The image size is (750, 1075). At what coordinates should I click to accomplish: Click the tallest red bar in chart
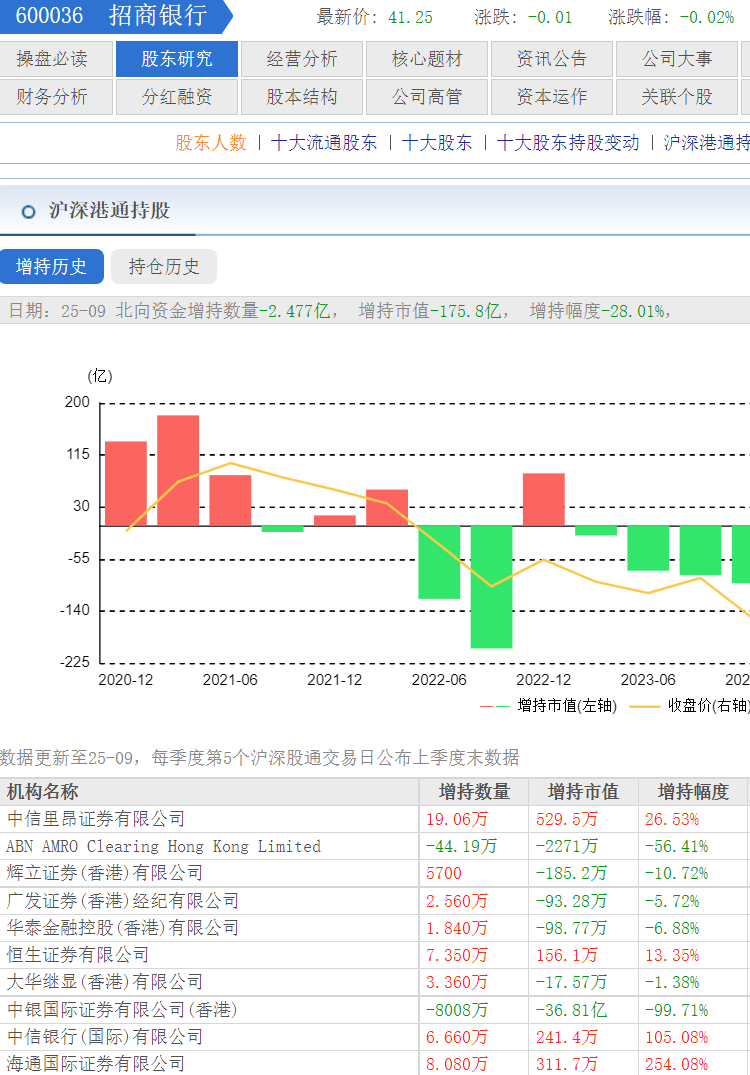tap(178, 470)
